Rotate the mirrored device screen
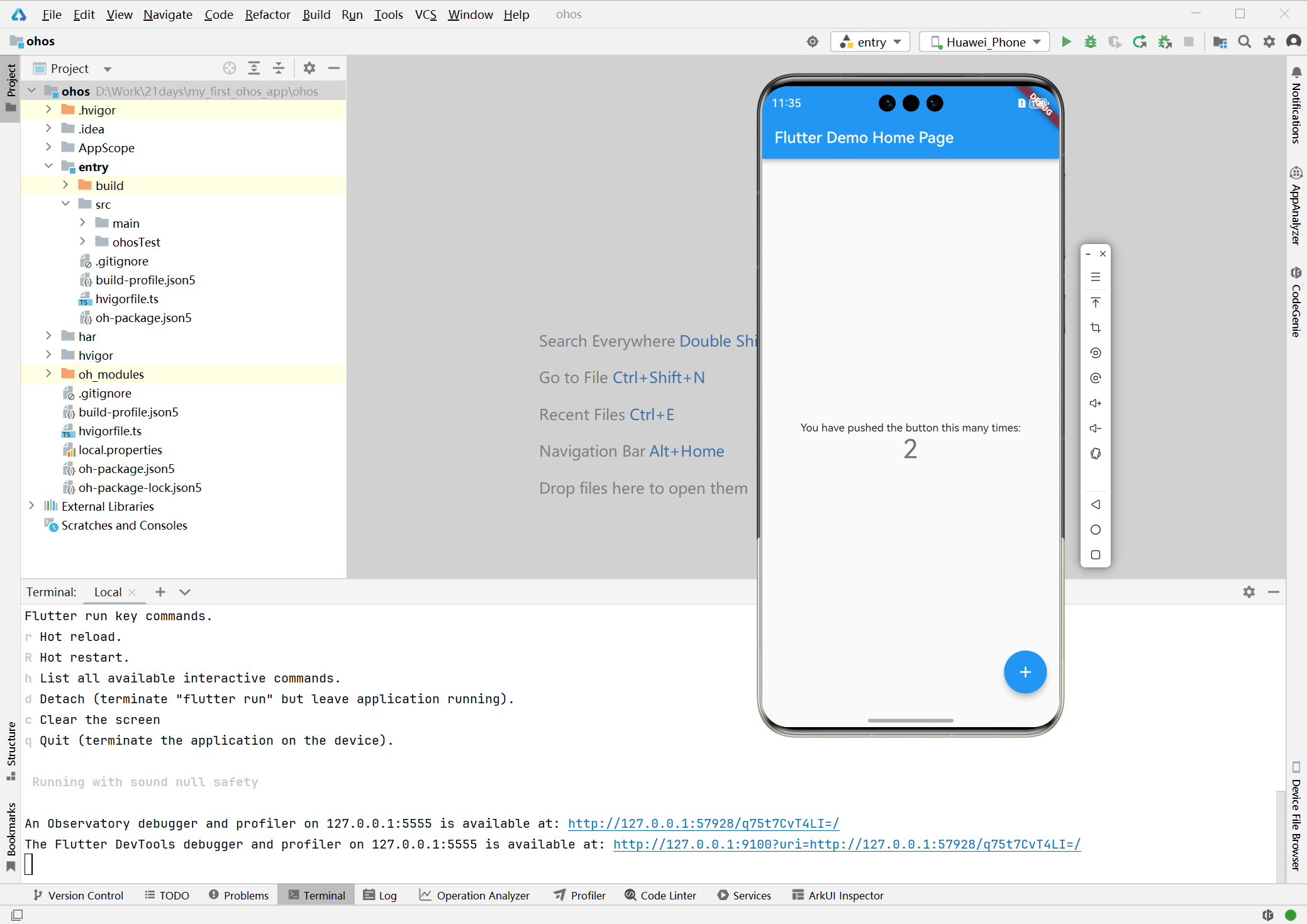Image resolution: width=1307 pixels, height=924 pixels. pos(1096,454)
